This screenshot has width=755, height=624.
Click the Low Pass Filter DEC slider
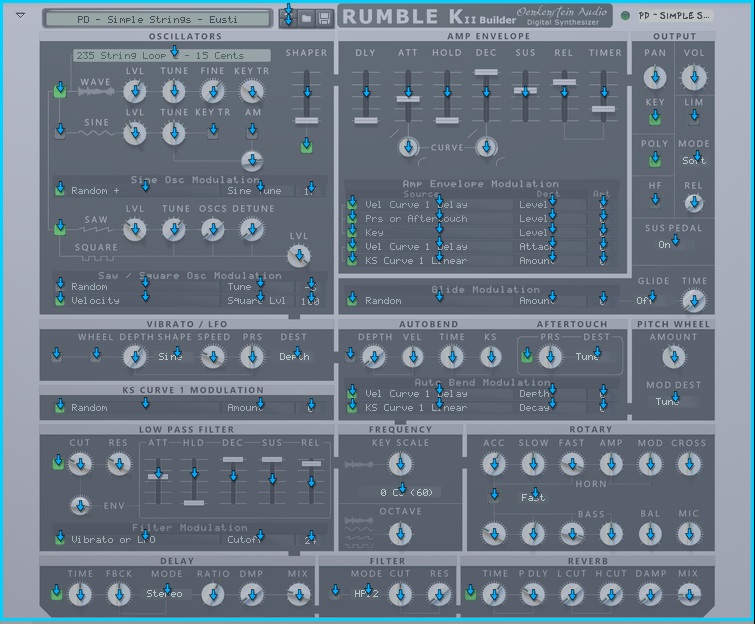[233, 480]
